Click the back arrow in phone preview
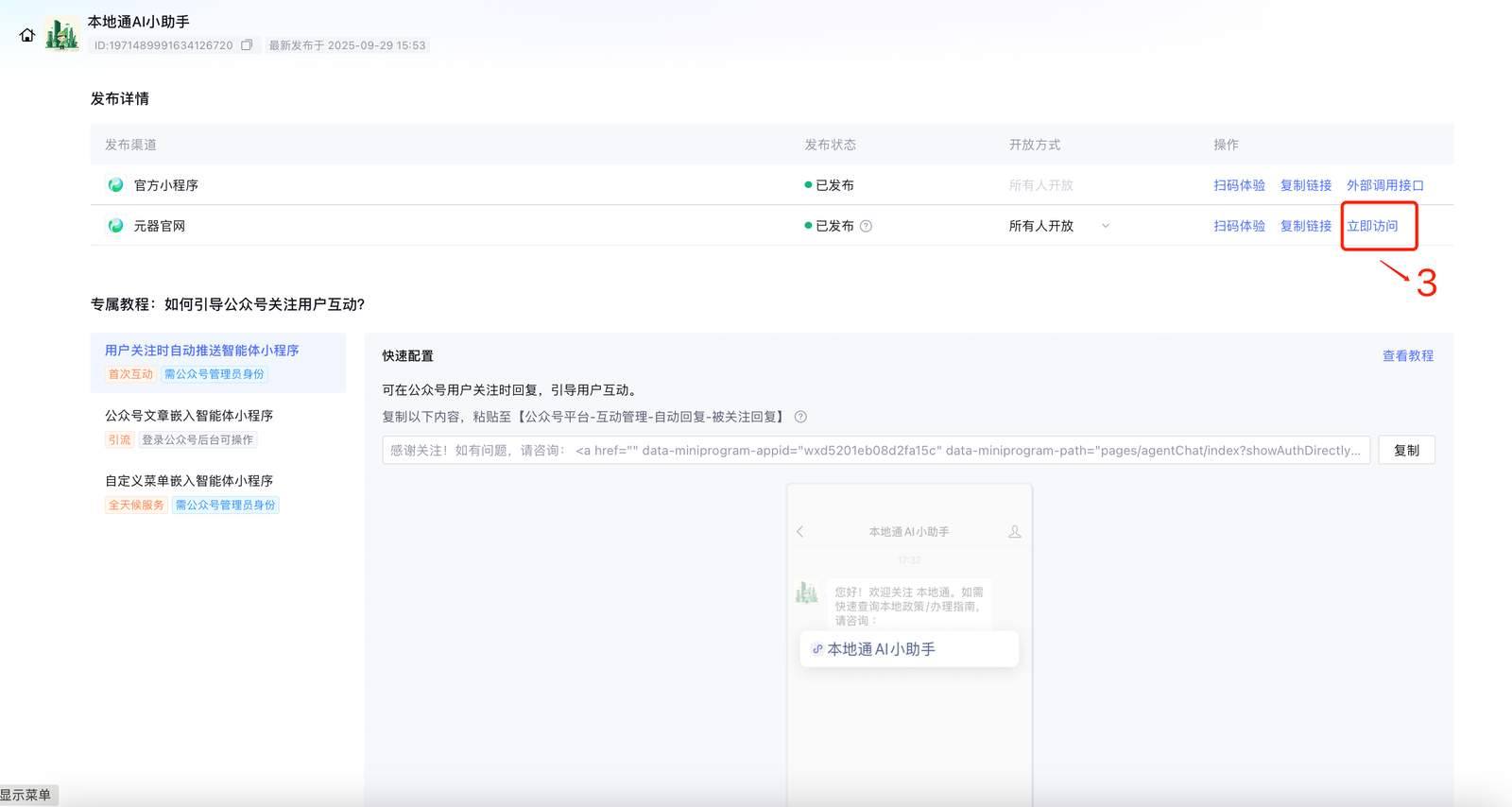 [x=800, y=532]
